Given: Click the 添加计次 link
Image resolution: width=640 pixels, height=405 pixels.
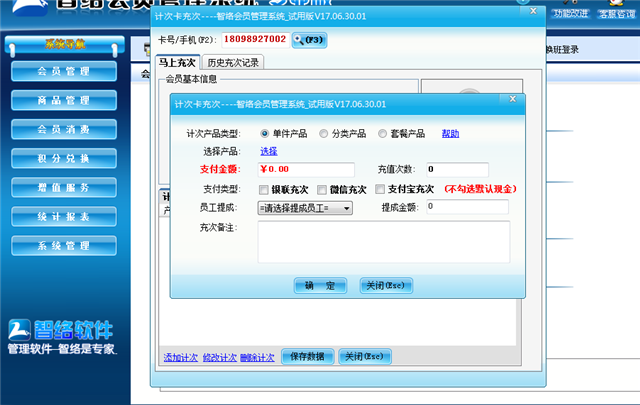Looking at the screenshot, I should click(181, 358).
